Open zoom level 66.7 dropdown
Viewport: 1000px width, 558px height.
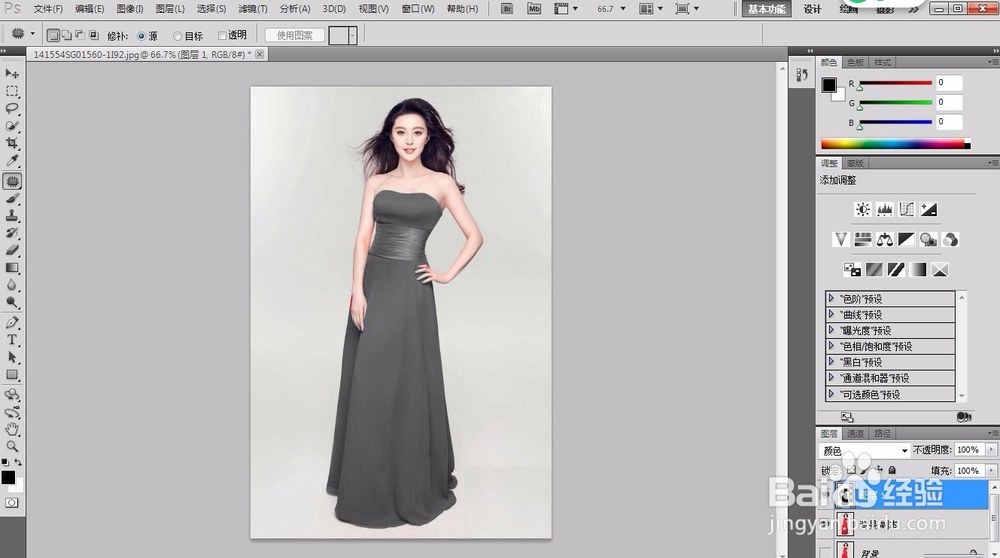(x=623, y=9)
